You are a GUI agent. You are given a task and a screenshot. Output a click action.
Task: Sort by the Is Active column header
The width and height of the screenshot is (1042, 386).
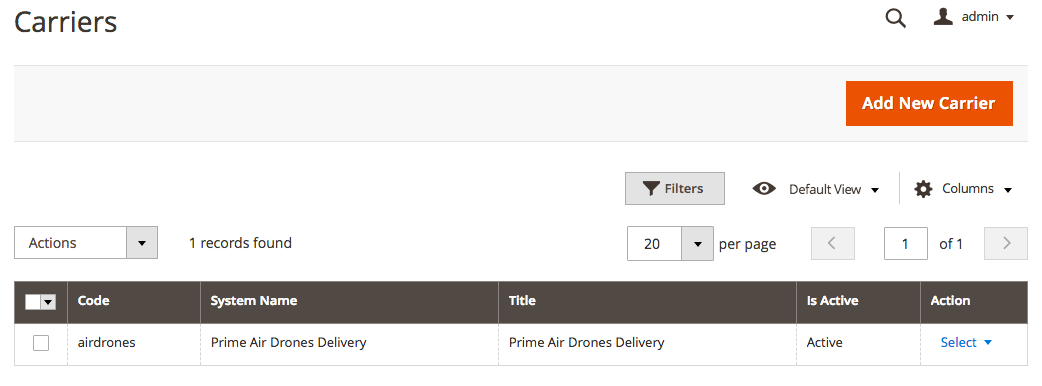tap(833, 301)
